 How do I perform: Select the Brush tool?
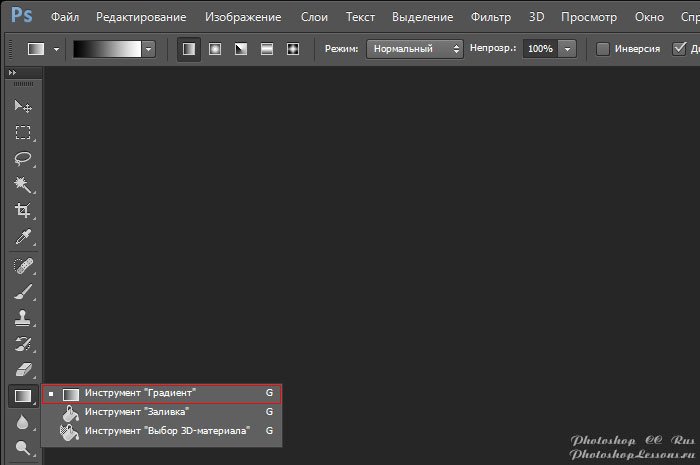[x=22, y=292]
